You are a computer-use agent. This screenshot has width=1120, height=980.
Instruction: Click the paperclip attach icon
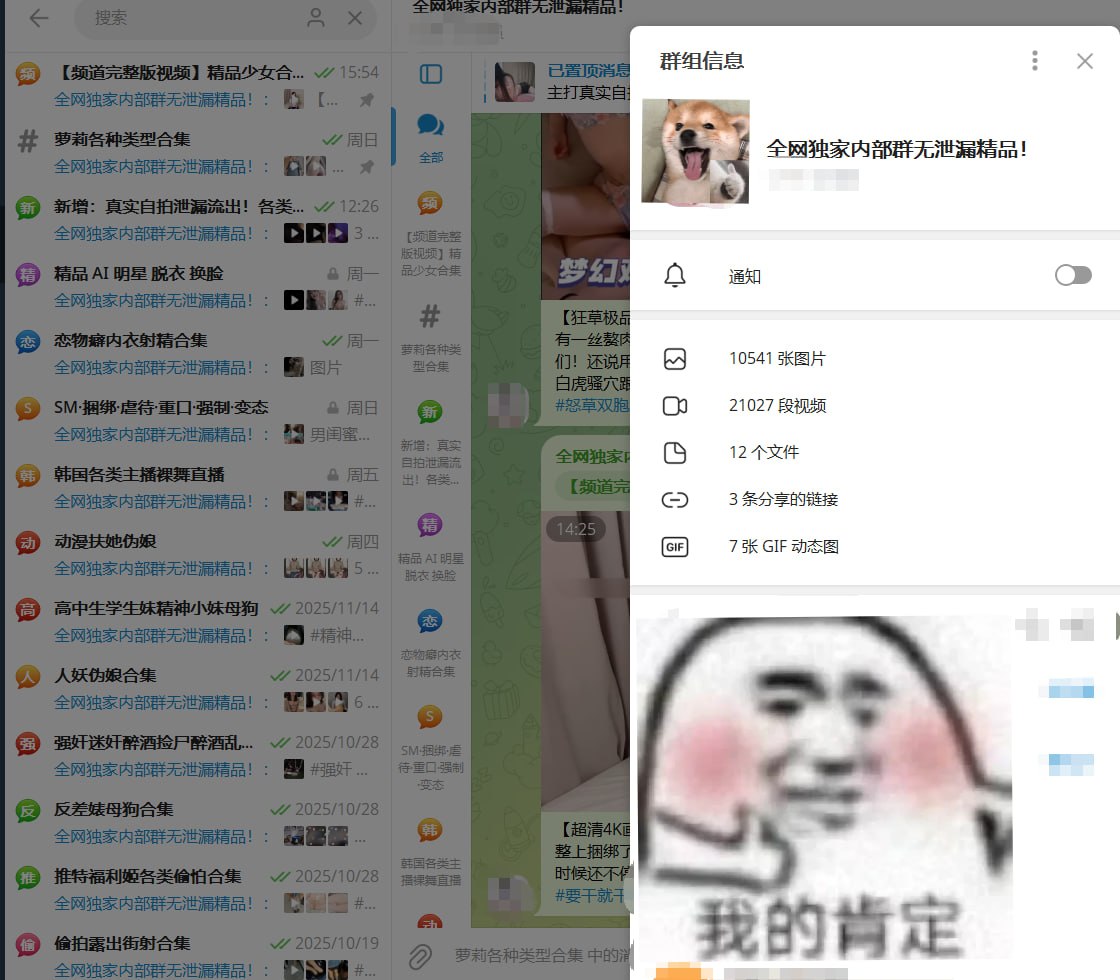coord(420,956)
